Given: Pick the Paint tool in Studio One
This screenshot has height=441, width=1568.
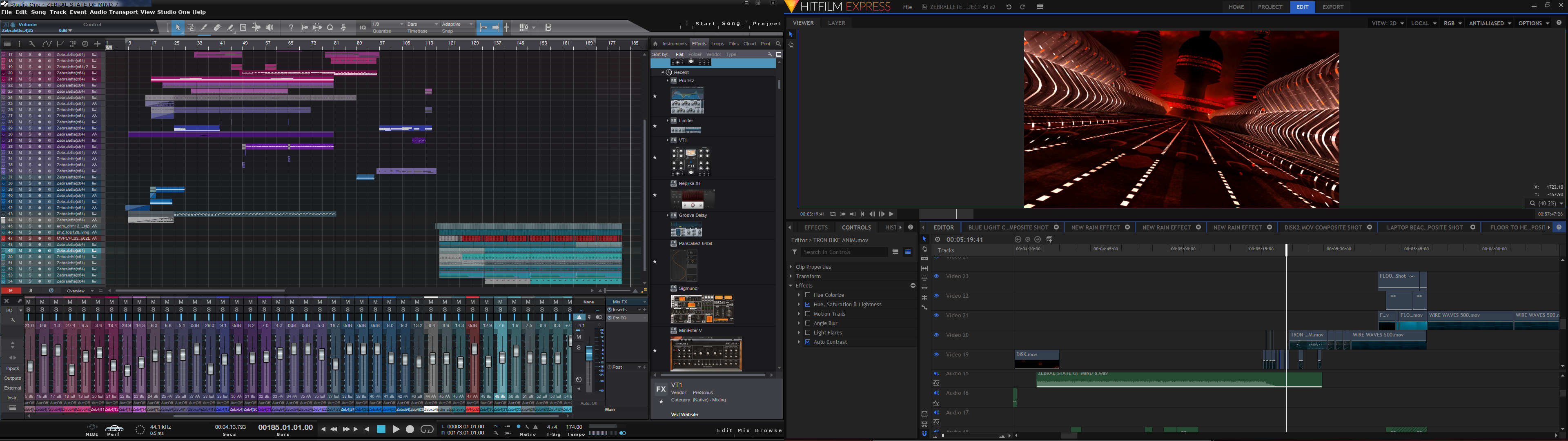Looking at the screenshot, I should click(230, 27).
